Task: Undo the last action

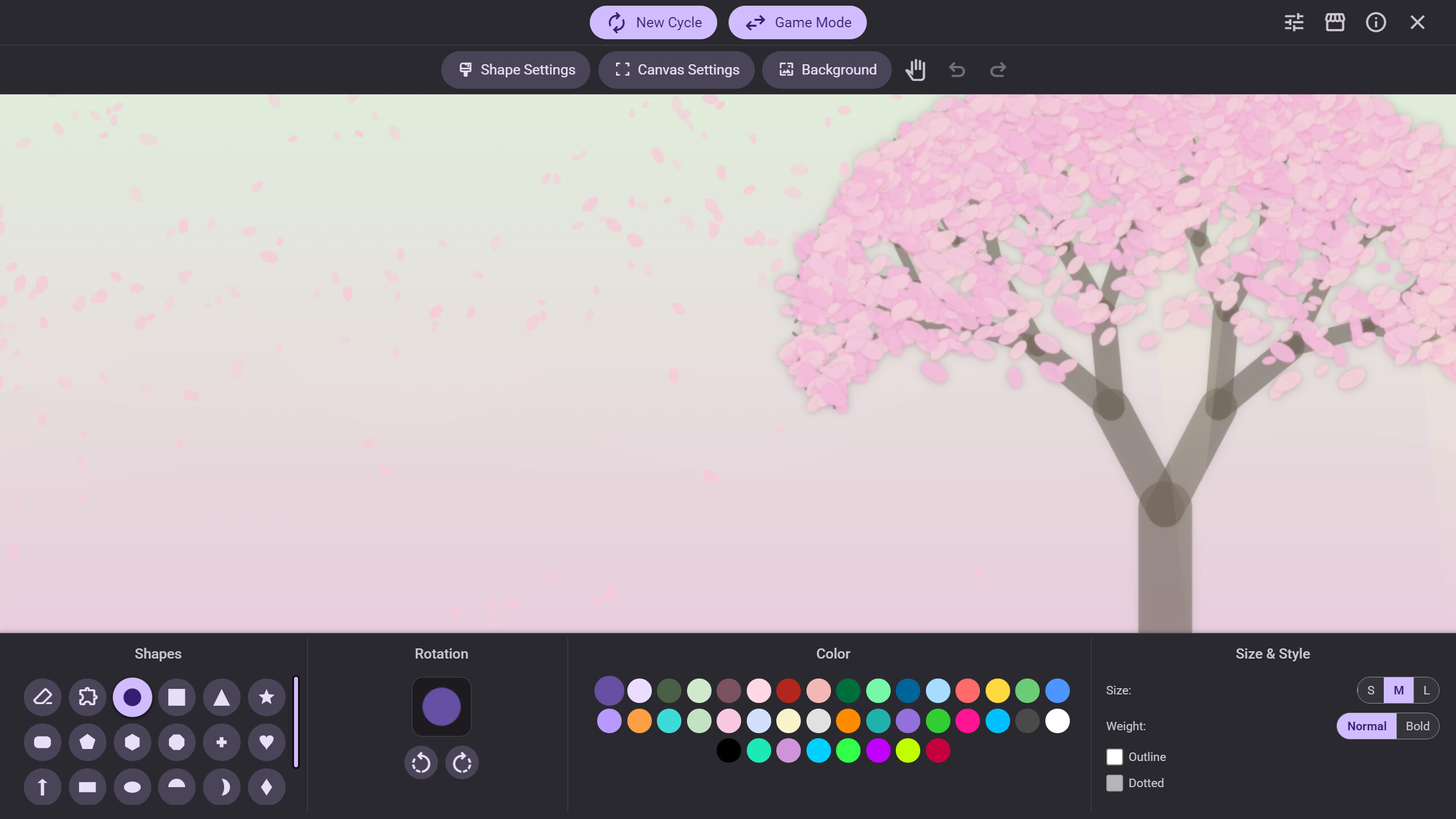Action: (x=957, y=69)
